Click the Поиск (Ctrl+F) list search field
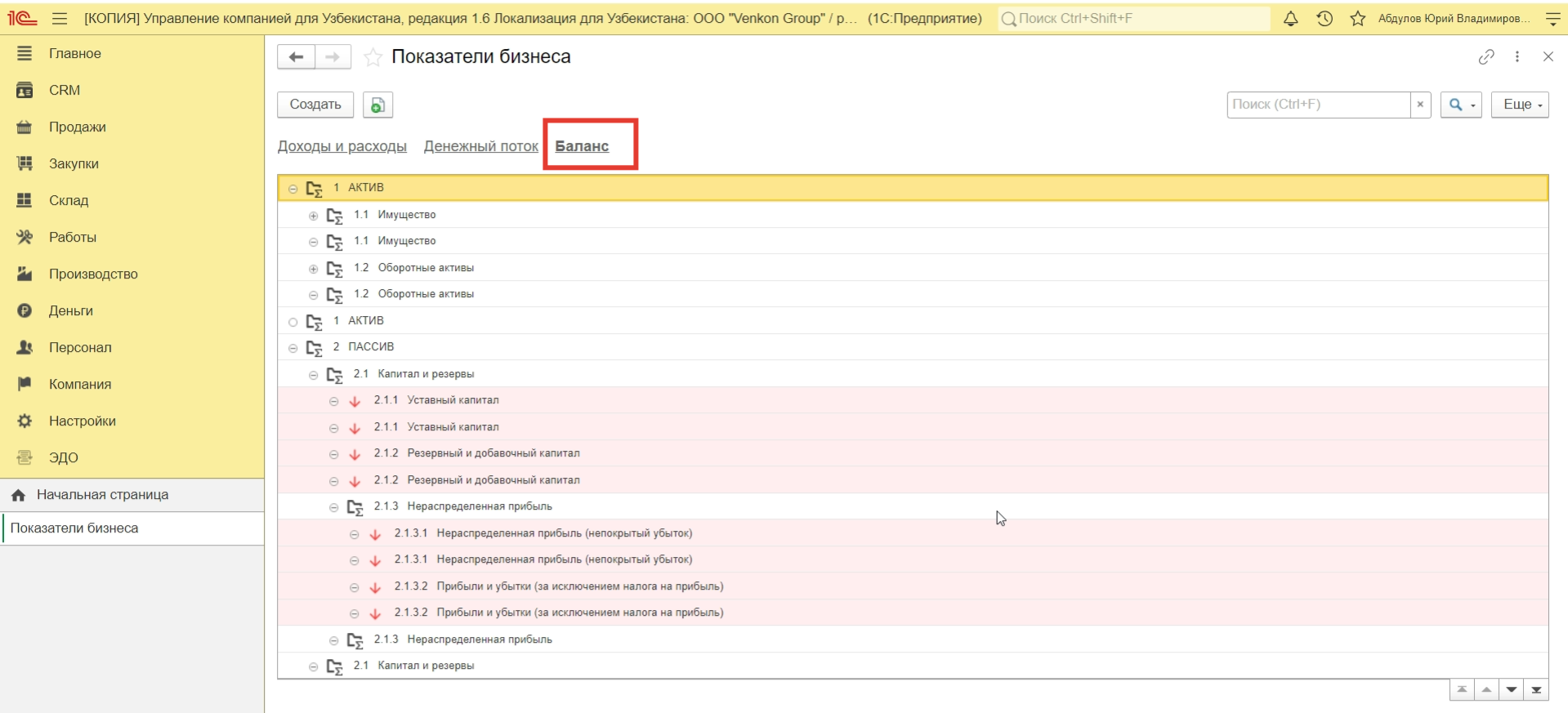 click(x=1317, y=105)
